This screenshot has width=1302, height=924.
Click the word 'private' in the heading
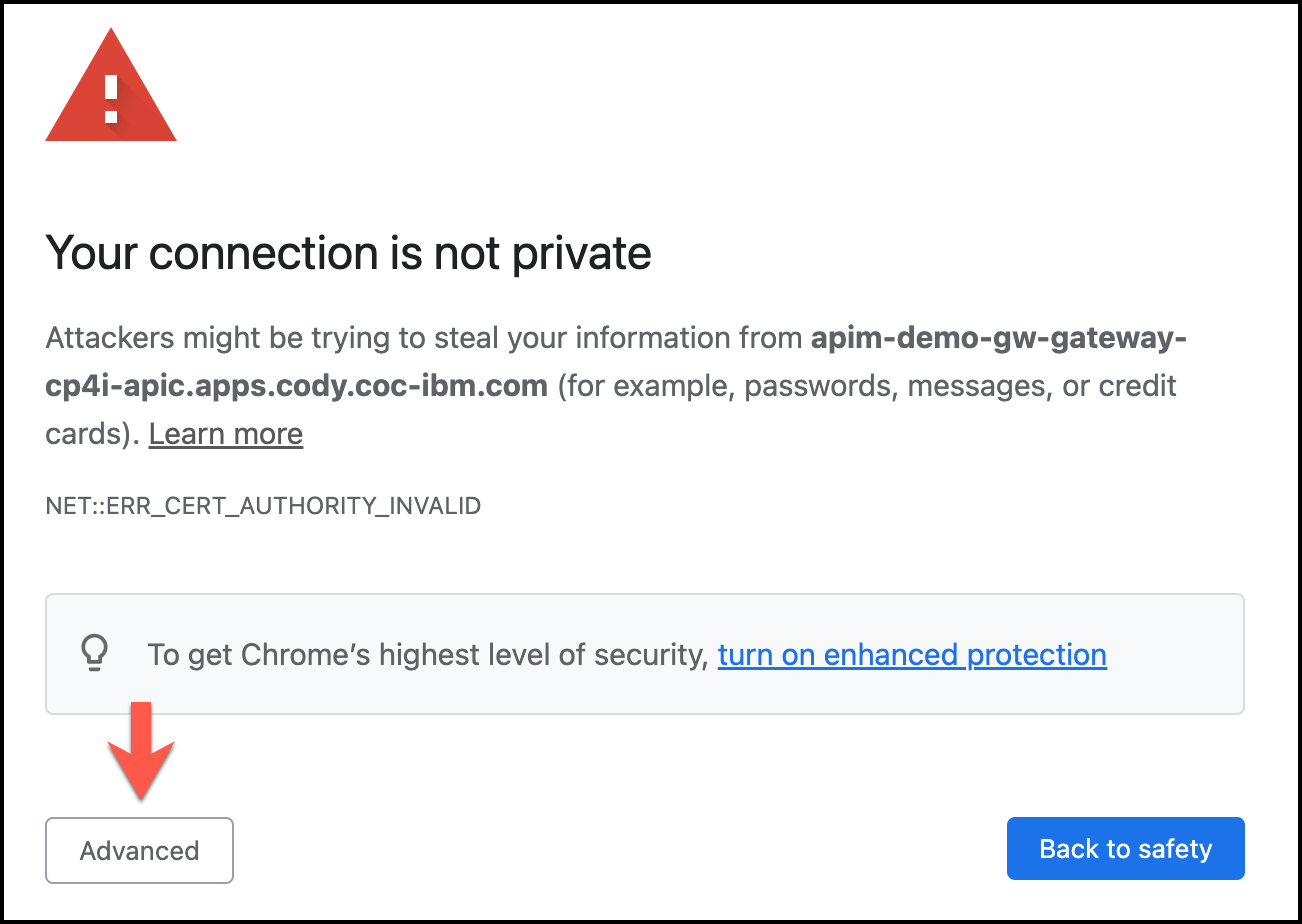[580, 253]
